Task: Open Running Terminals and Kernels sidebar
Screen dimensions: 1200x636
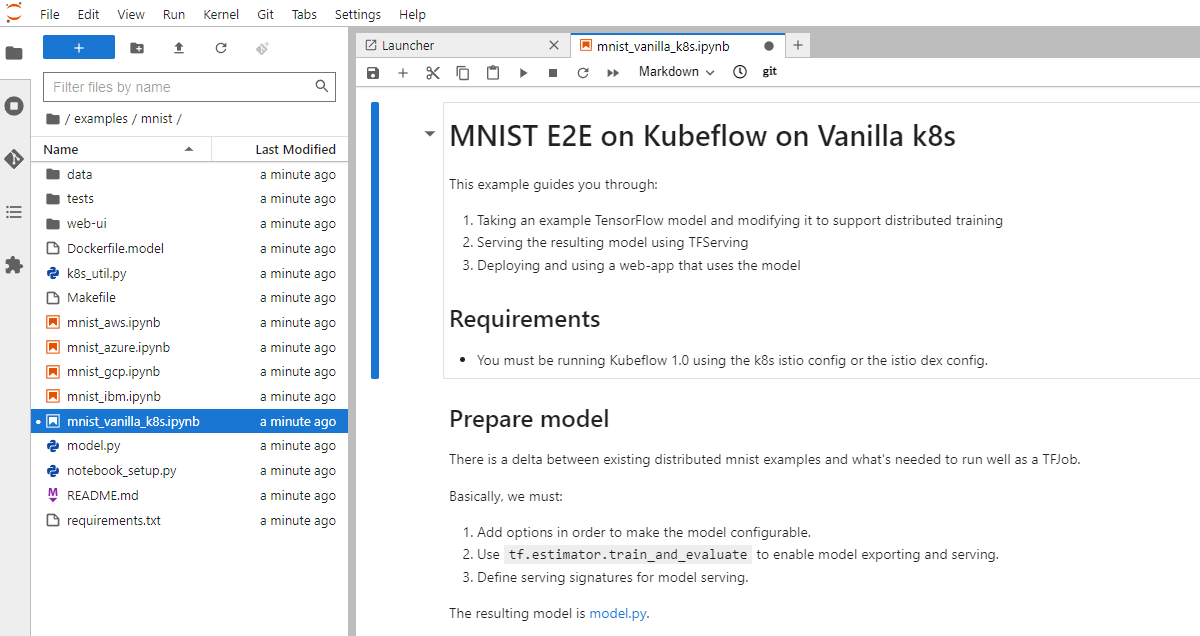Action: coord(14,105)
